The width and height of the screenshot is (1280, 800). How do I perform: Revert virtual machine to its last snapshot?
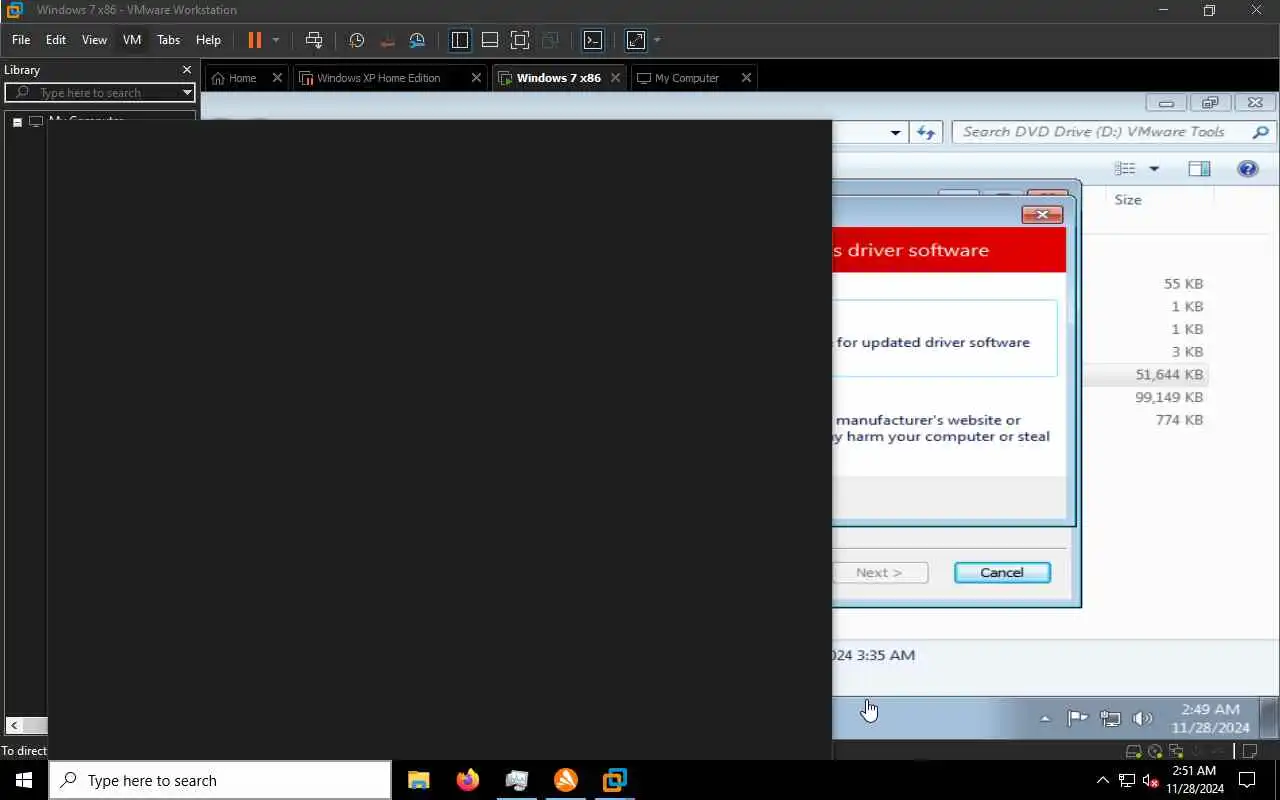click(387, 40)
